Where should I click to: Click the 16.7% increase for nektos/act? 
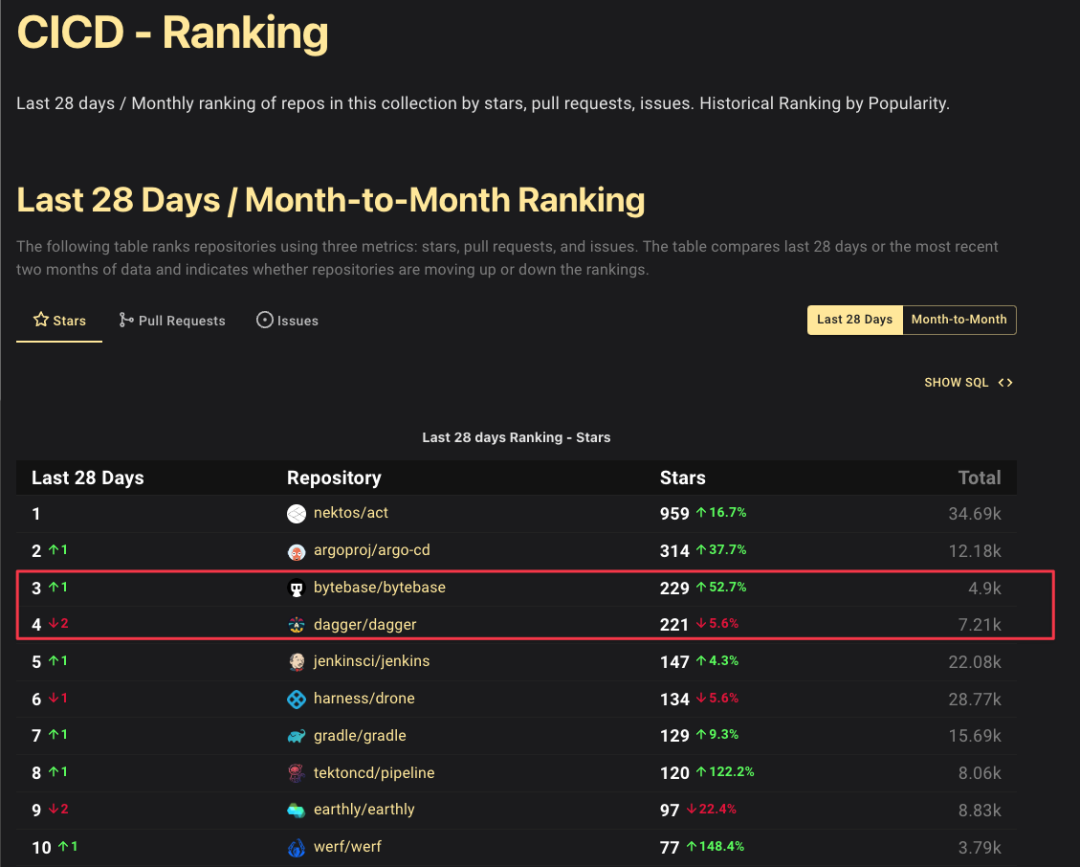721,512
